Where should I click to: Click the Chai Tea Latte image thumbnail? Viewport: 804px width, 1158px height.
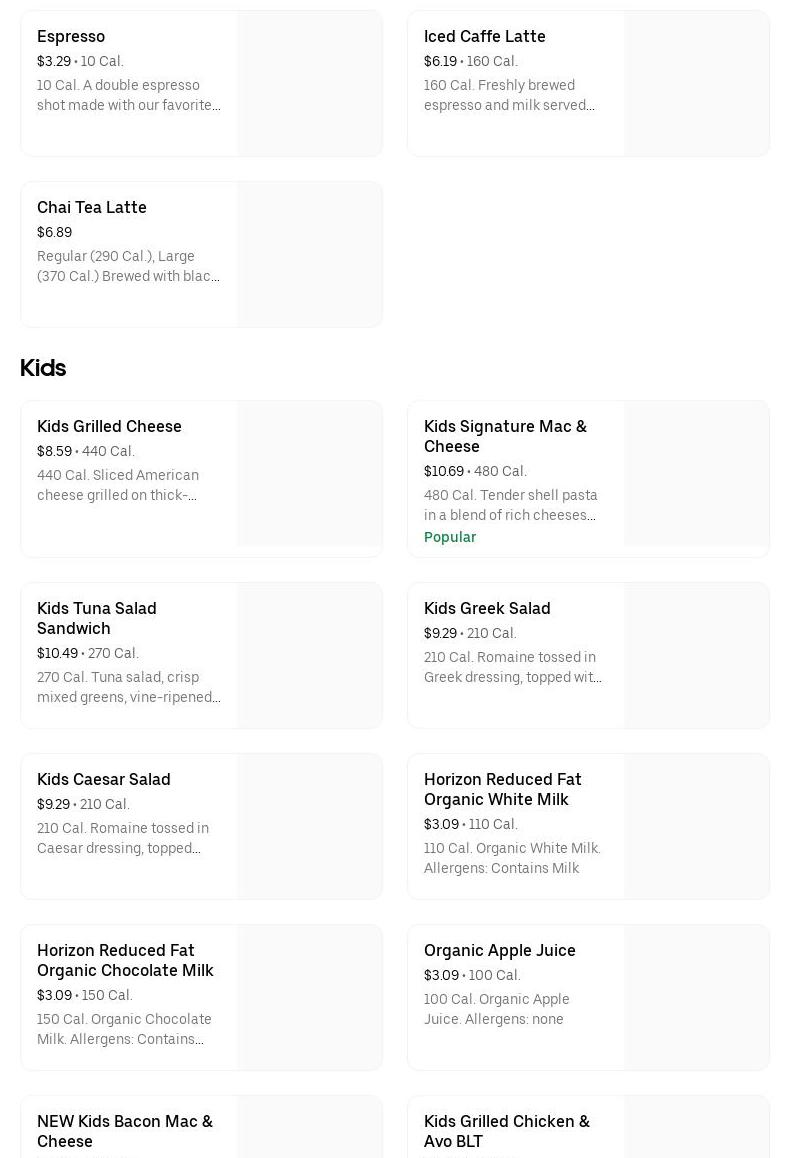pyautogui.click(x=309, y=254)
